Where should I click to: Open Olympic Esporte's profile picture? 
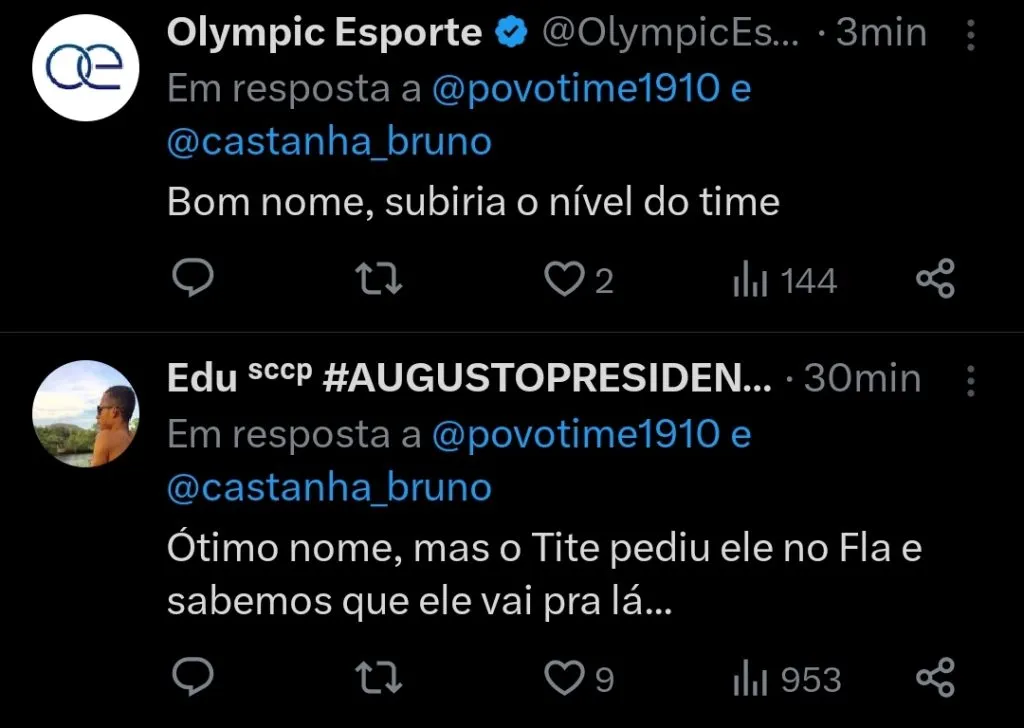[x=86, y=68]
